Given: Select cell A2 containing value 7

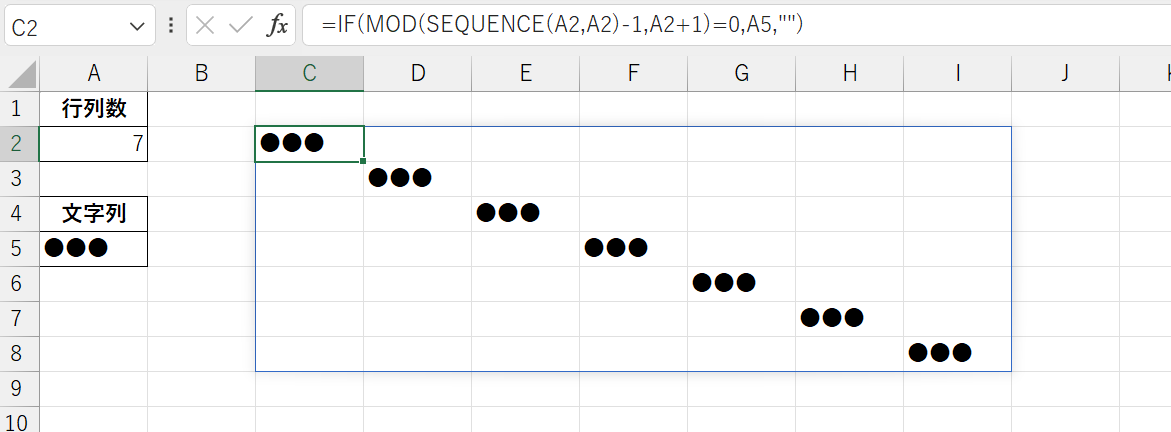Looking at the screenshot, I should 93,144.
